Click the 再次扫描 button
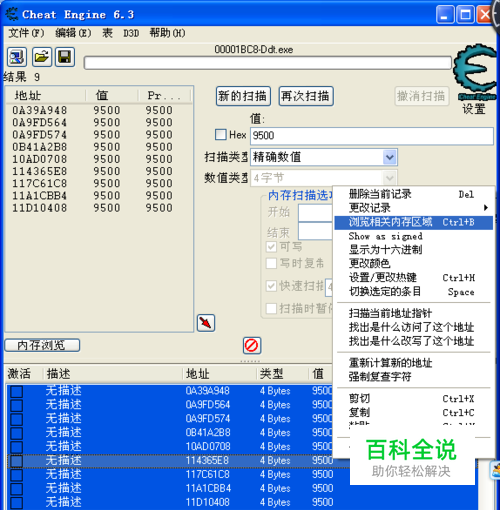Screen dimensions: 500x510 tap(306, 96)
